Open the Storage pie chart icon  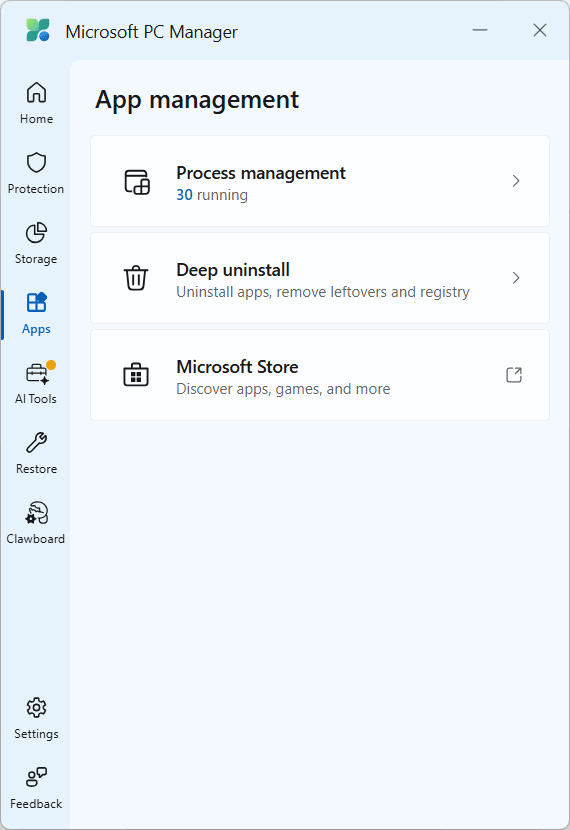coord(36,233)
